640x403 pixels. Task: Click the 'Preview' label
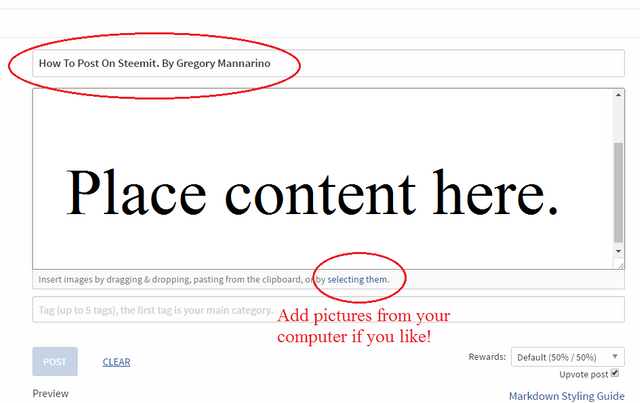click(x=51, y=394)
